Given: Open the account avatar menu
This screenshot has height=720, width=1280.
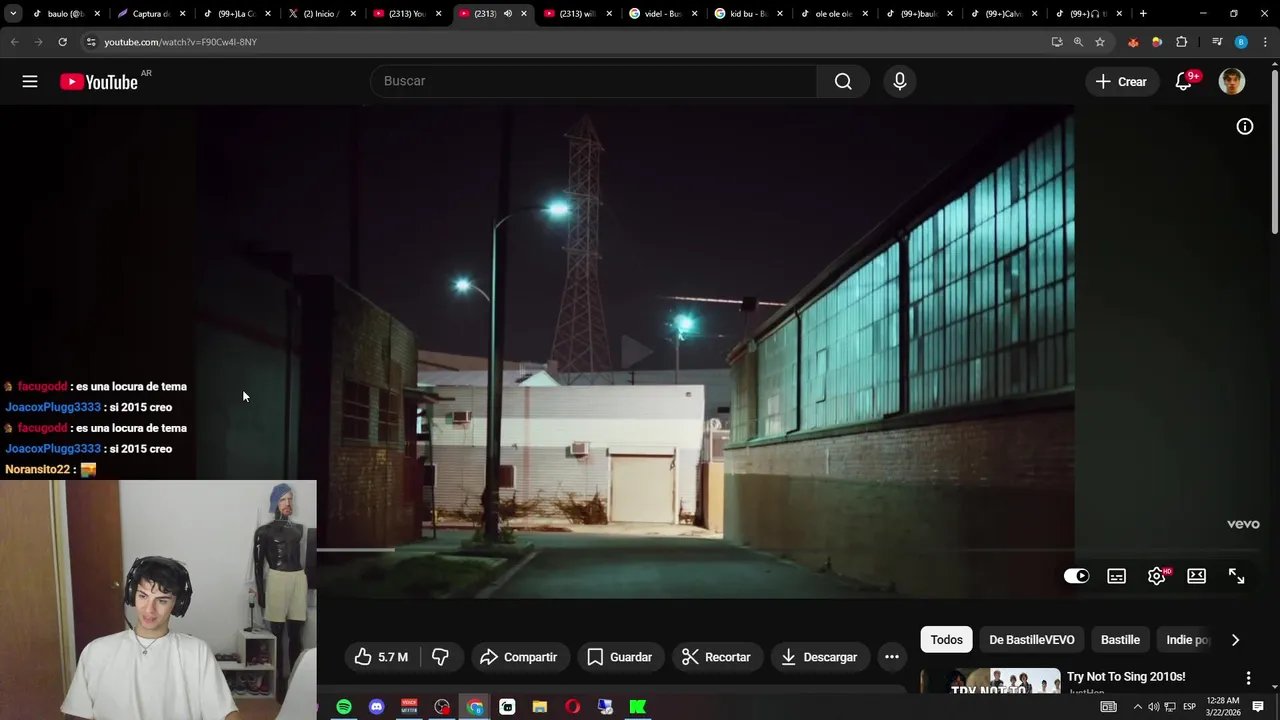Looking at the screenshot, I should [x=1232, y=82].
